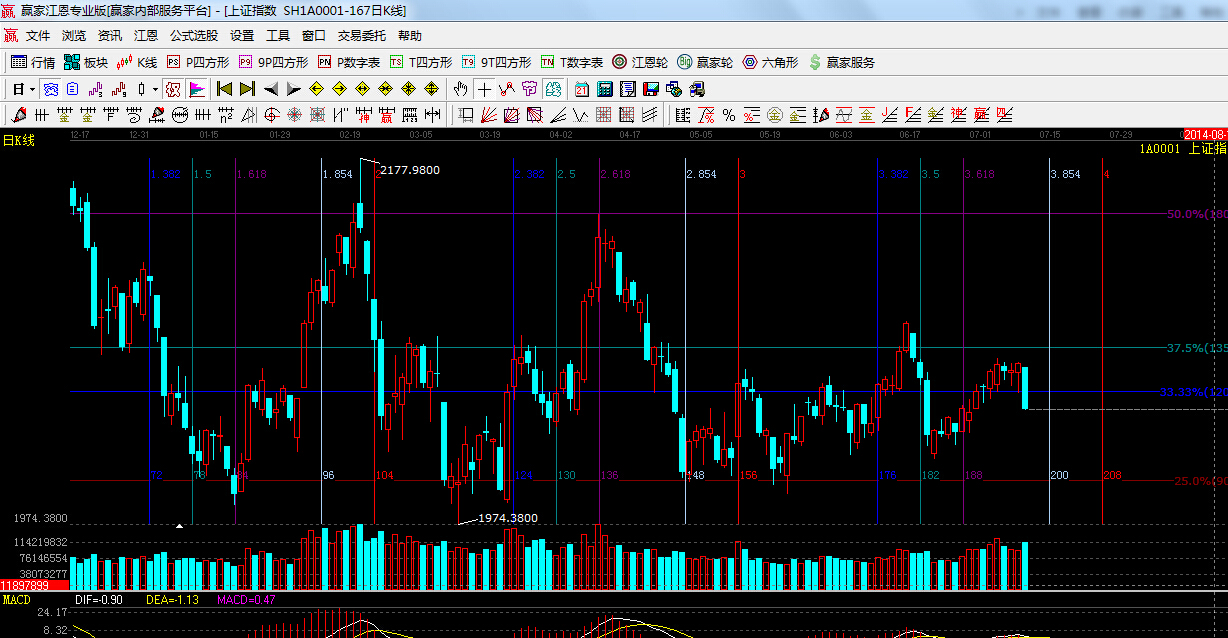Viewport: 1228px width, 638px height.
Task: Toggle the colored volume flag chart button
Action: [x=196, y=89]
